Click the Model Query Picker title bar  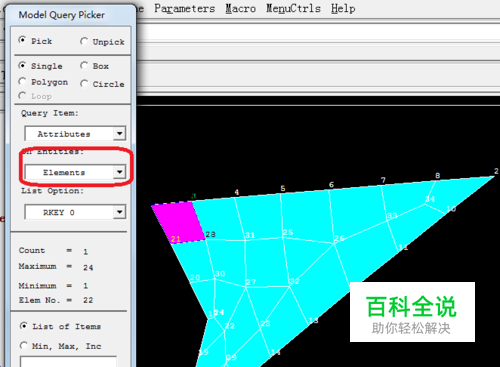(70, 15)
